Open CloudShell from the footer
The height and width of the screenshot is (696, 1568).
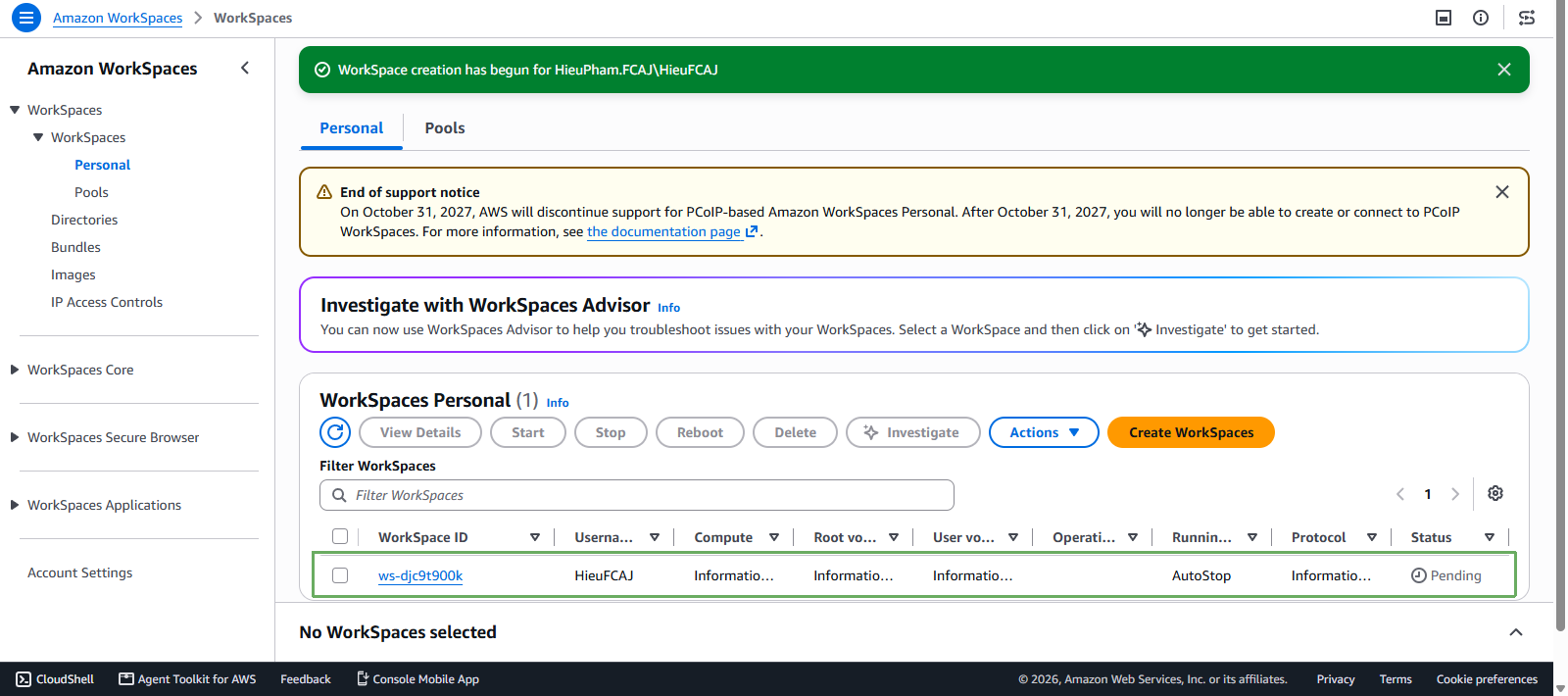click(55, 679)
